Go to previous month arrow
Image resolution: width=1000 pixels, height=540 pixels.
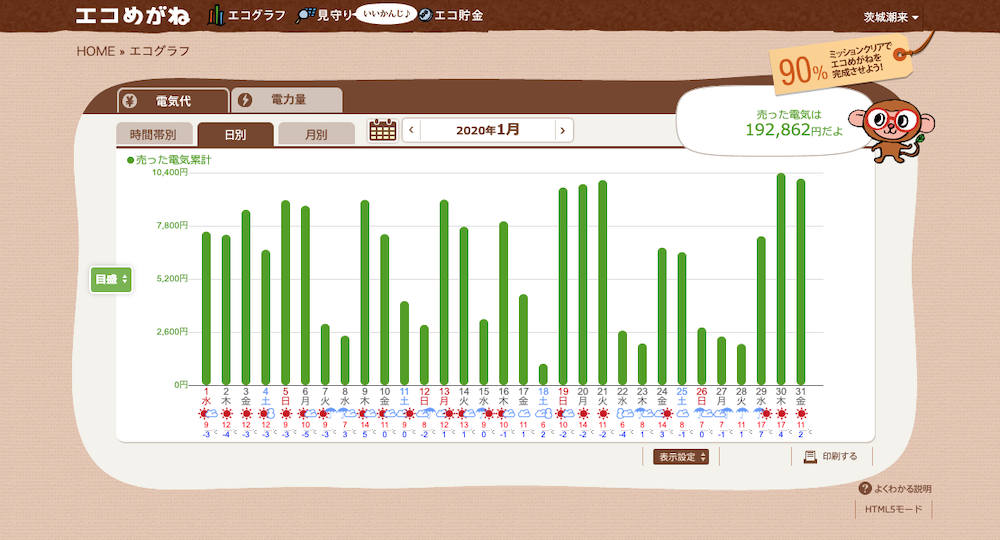coord(411,130)
